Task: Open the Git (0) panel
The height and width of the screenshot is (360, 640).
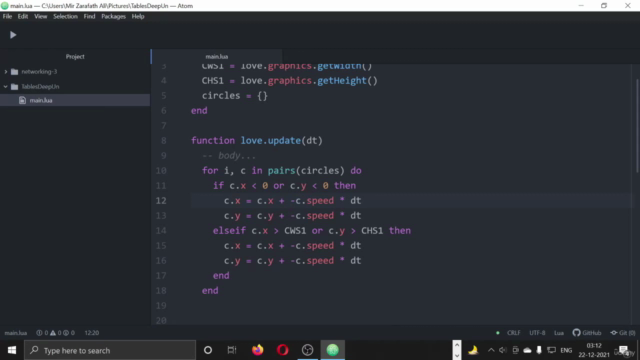Action: [623, 333]
